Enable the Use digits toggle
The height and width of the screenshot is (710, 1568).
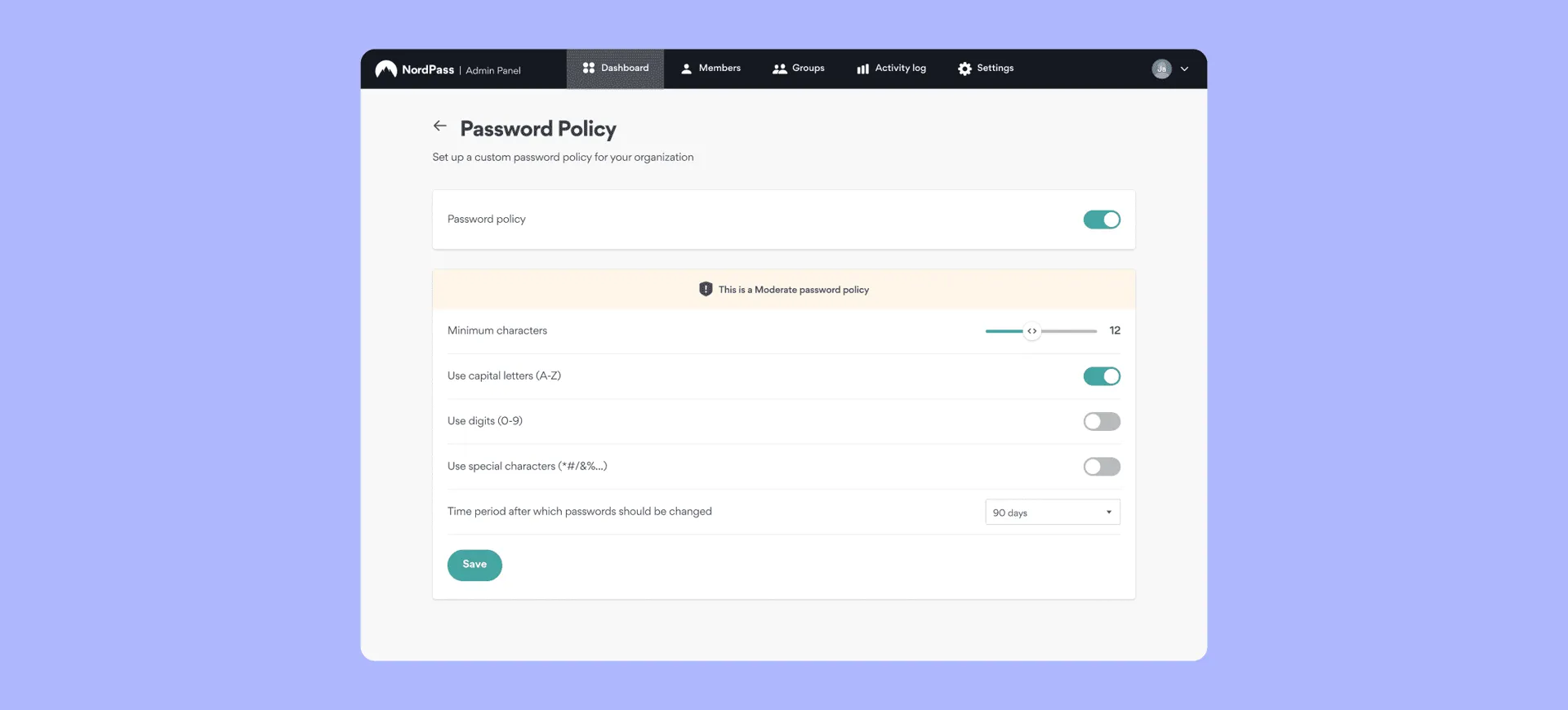coord(1102,421)
